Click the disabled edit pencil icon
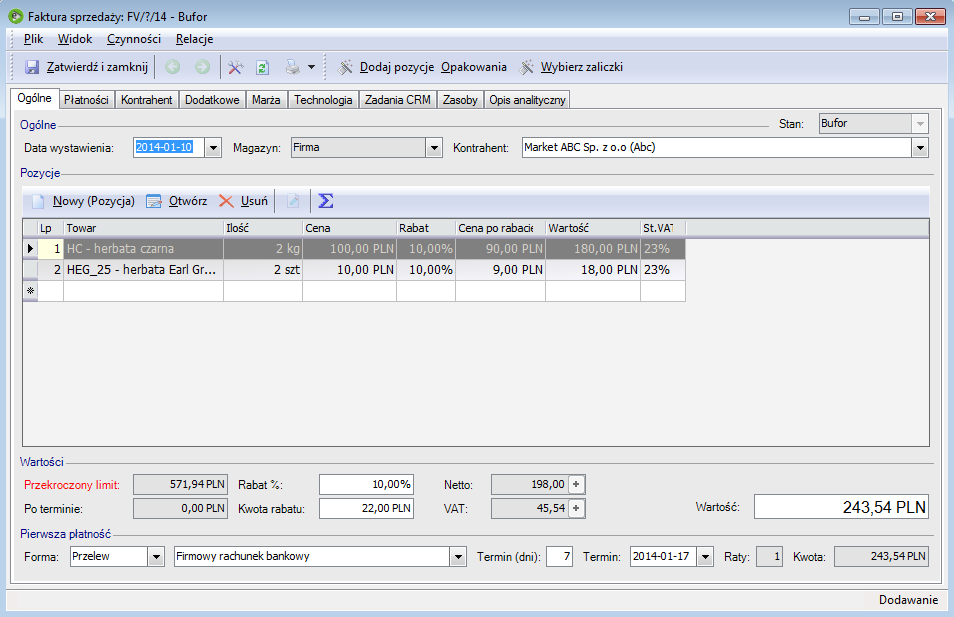Viewport: 954px width, 617px height. (x=293, y=201)
